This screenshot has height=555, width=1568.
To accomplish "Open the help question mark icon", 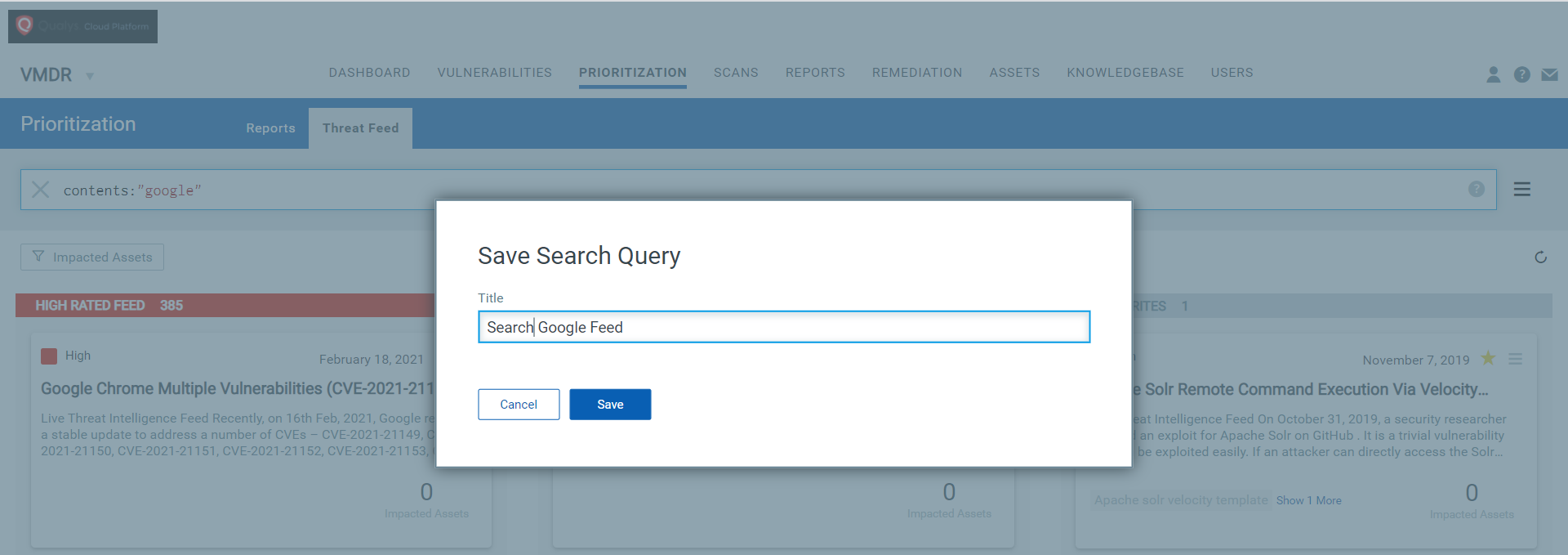I will pos(1521,74).
